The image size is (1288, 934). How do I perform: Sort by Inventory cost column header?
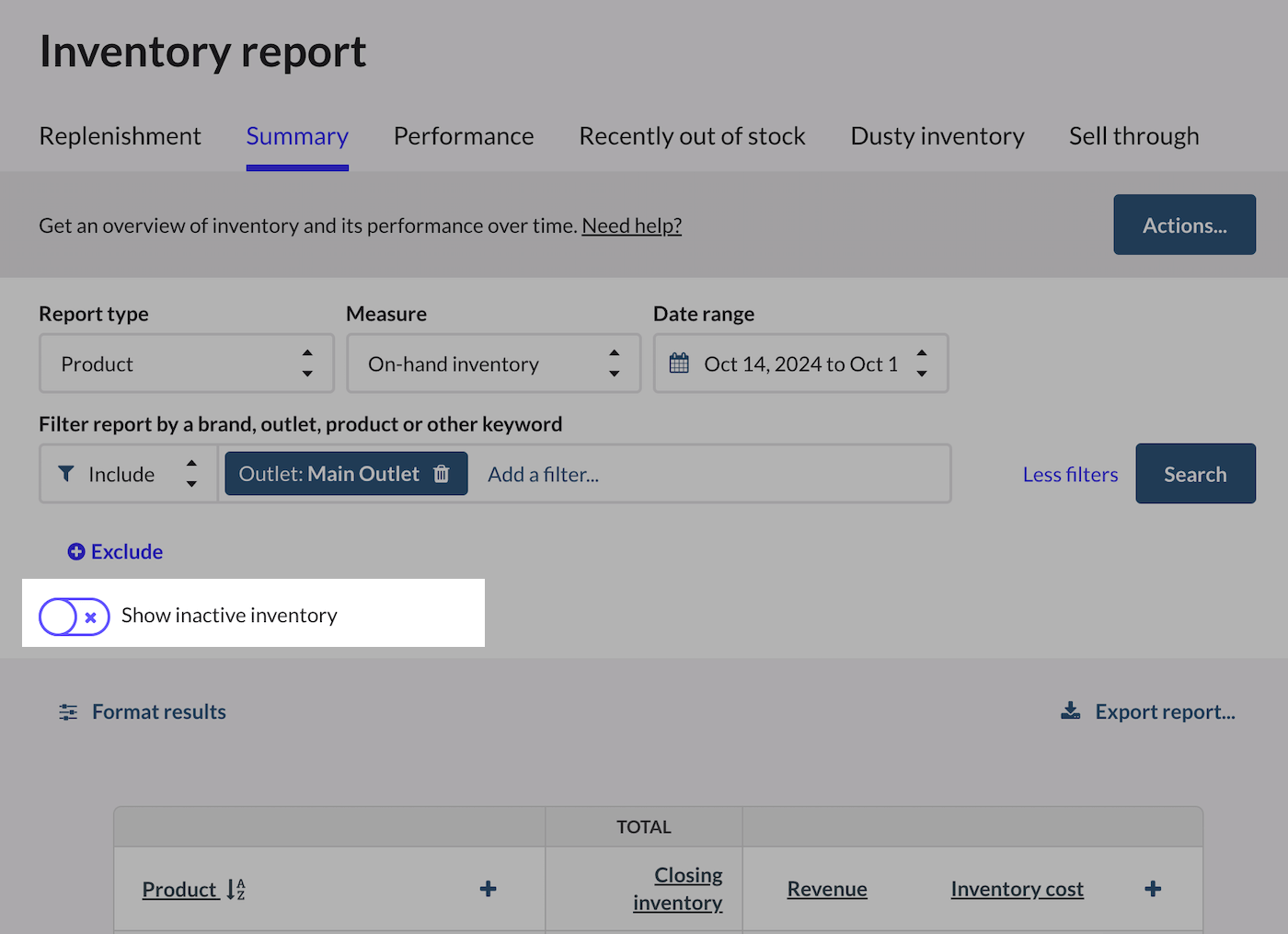coord(1018,889)
